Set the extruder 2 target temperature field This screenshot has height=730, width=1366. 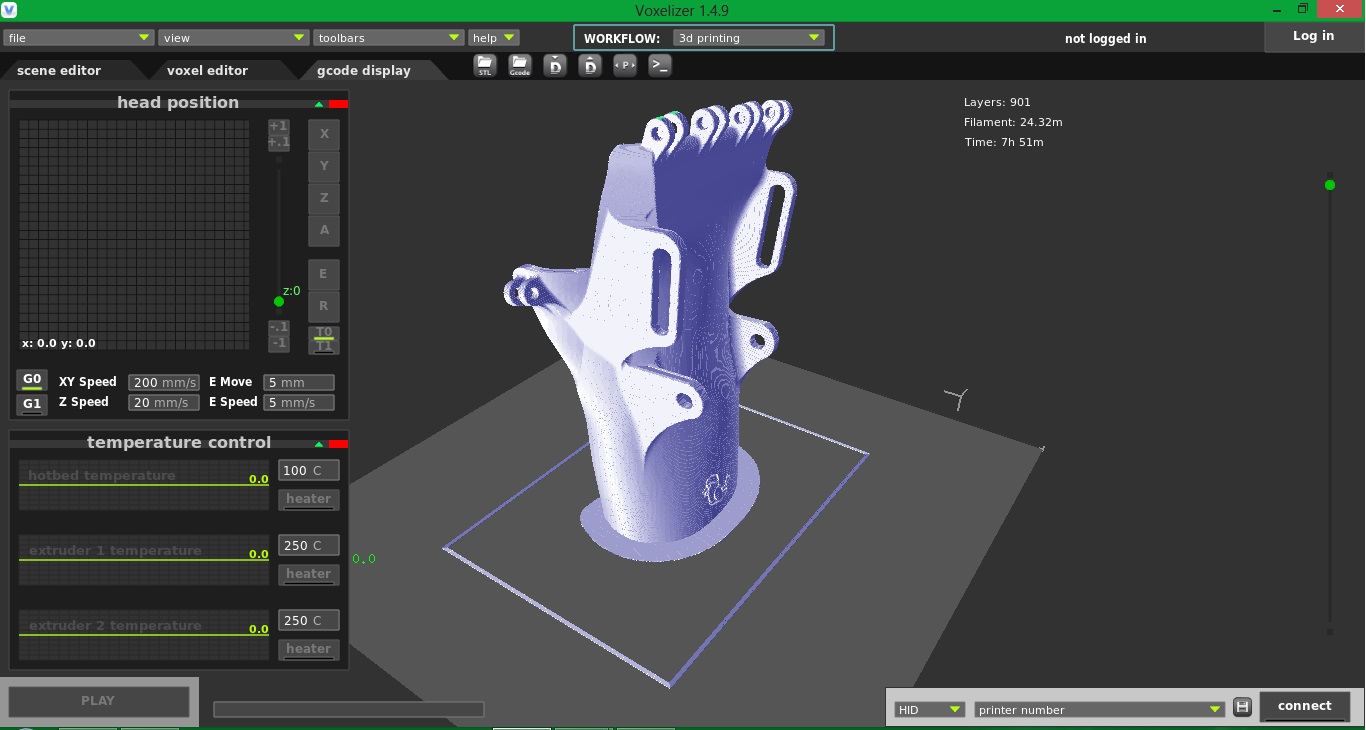pos(308,621)
